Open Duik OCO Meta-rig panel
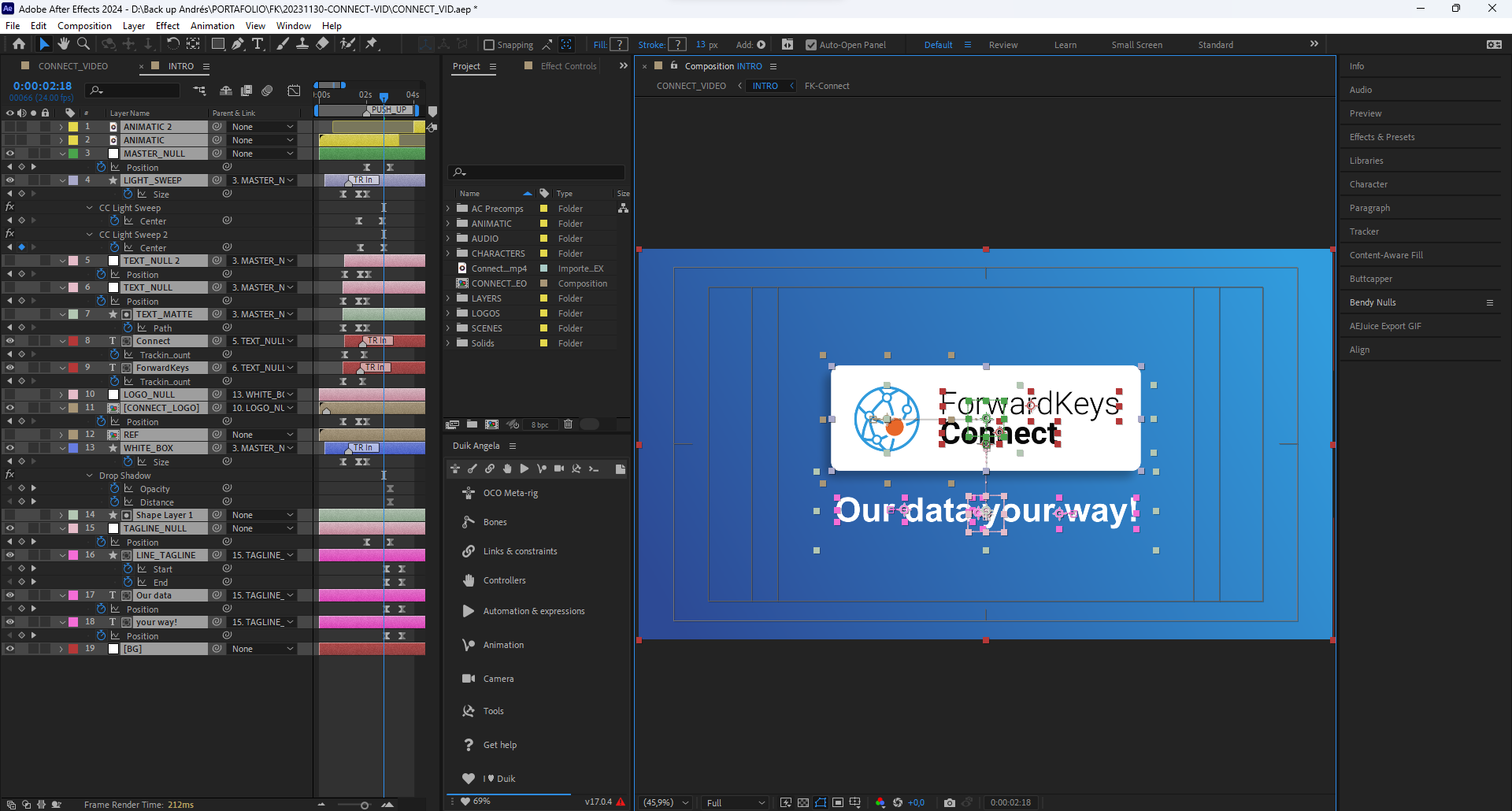The image size is (1512, 811). (510, 493)
